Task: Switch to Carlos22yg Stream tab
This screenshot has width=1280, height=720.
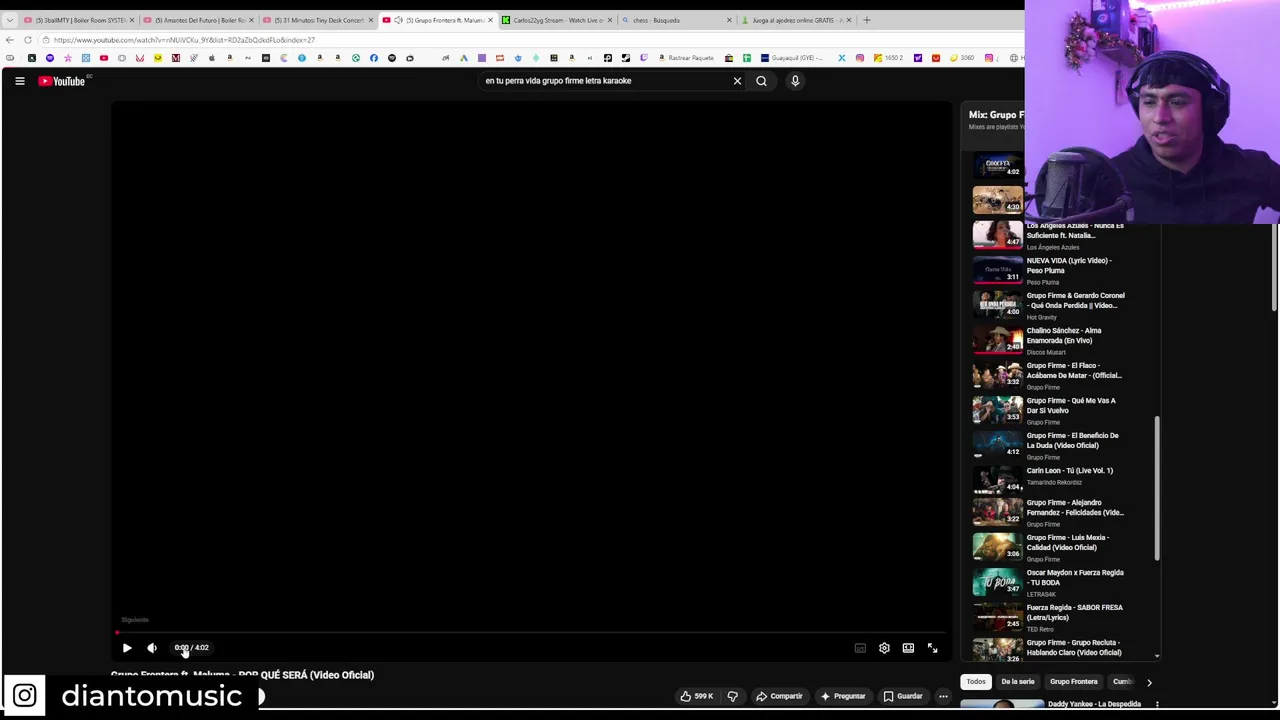Action: 558,20
